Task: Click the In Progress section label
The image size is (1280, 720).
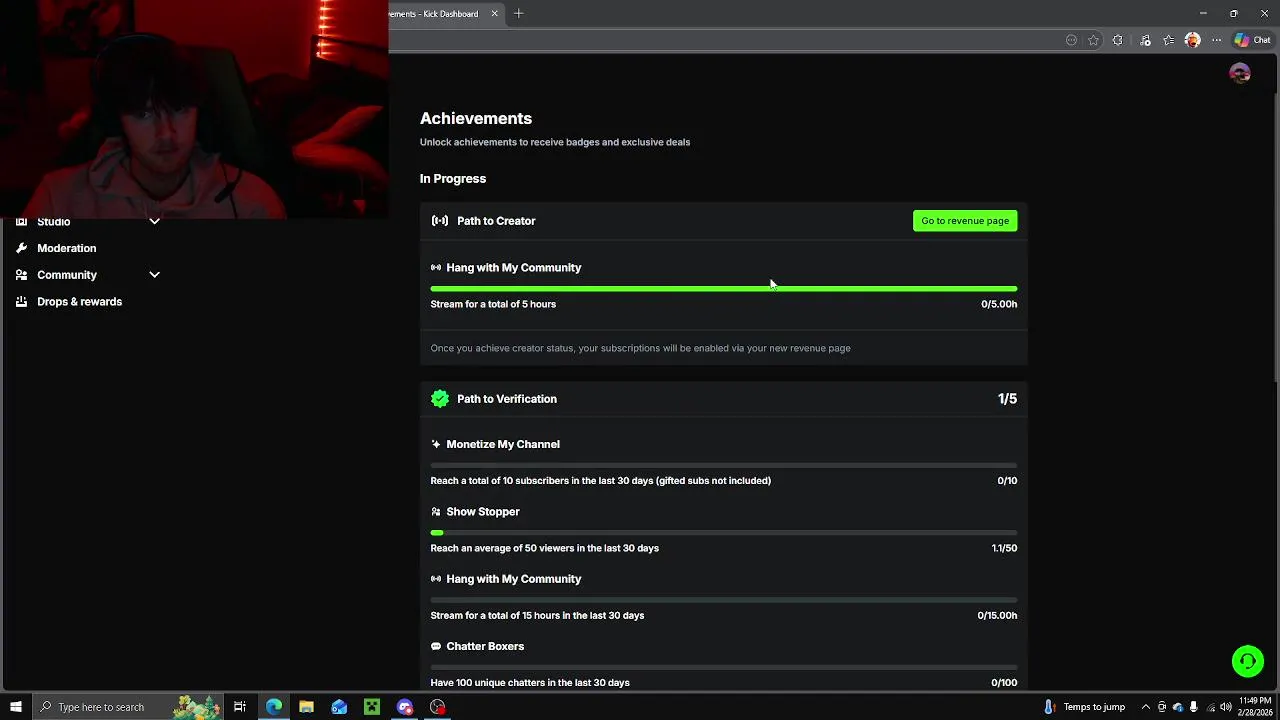Action: 453,179
